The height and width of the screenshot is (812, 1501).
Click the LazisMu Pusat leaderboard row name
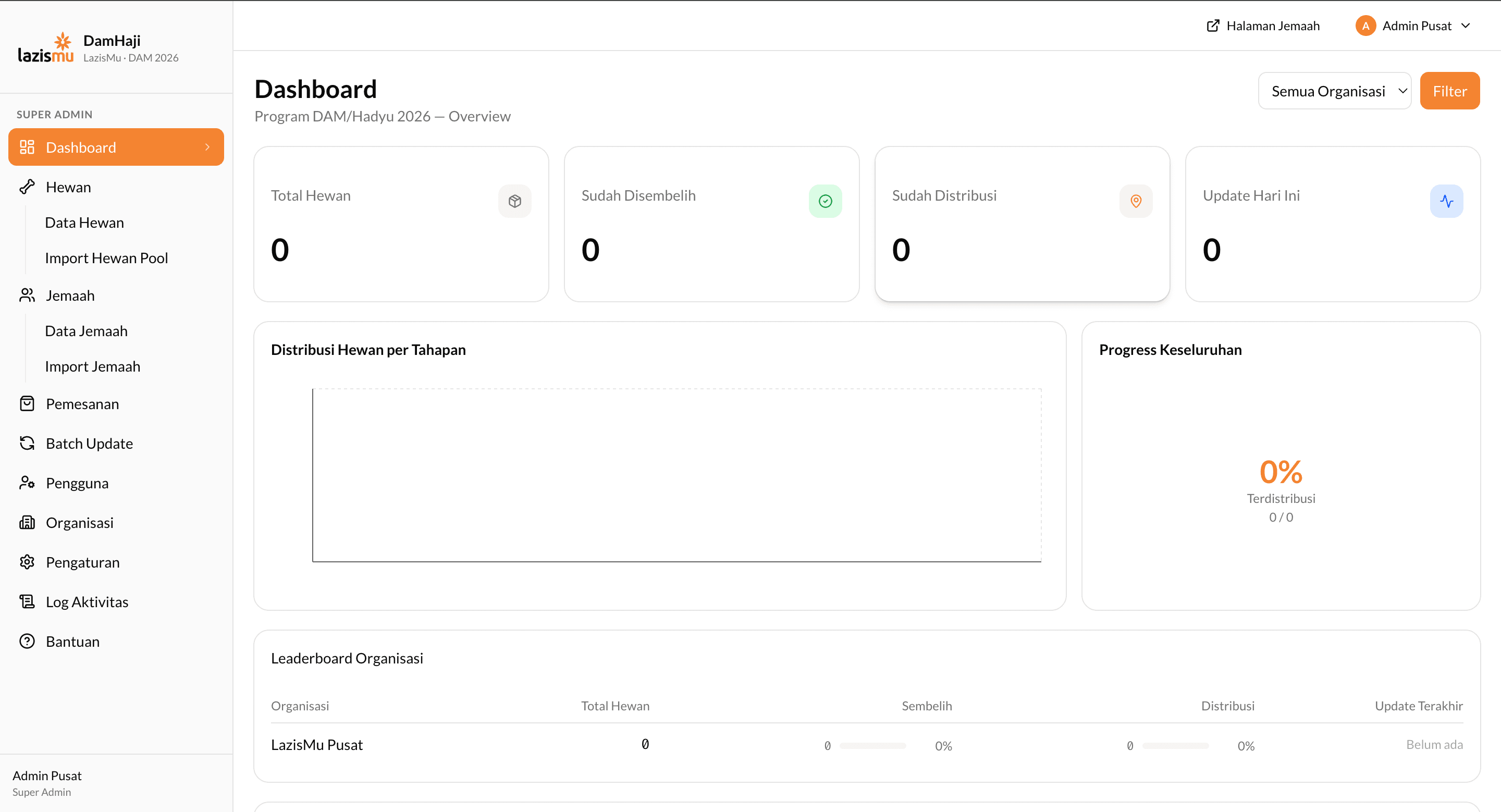tap(317, 744)
